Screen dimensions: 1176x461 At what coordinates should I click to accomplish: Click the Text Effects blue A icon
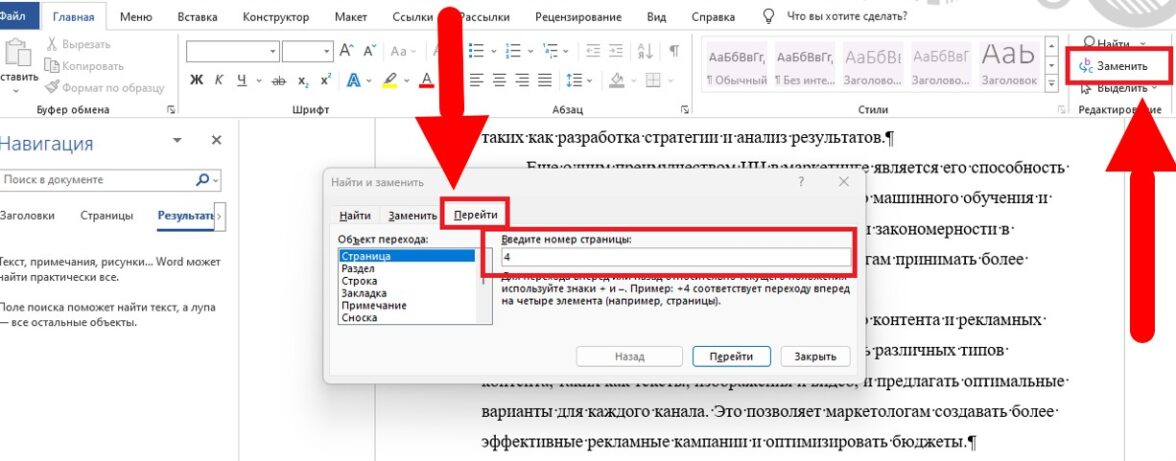[353, 79]
